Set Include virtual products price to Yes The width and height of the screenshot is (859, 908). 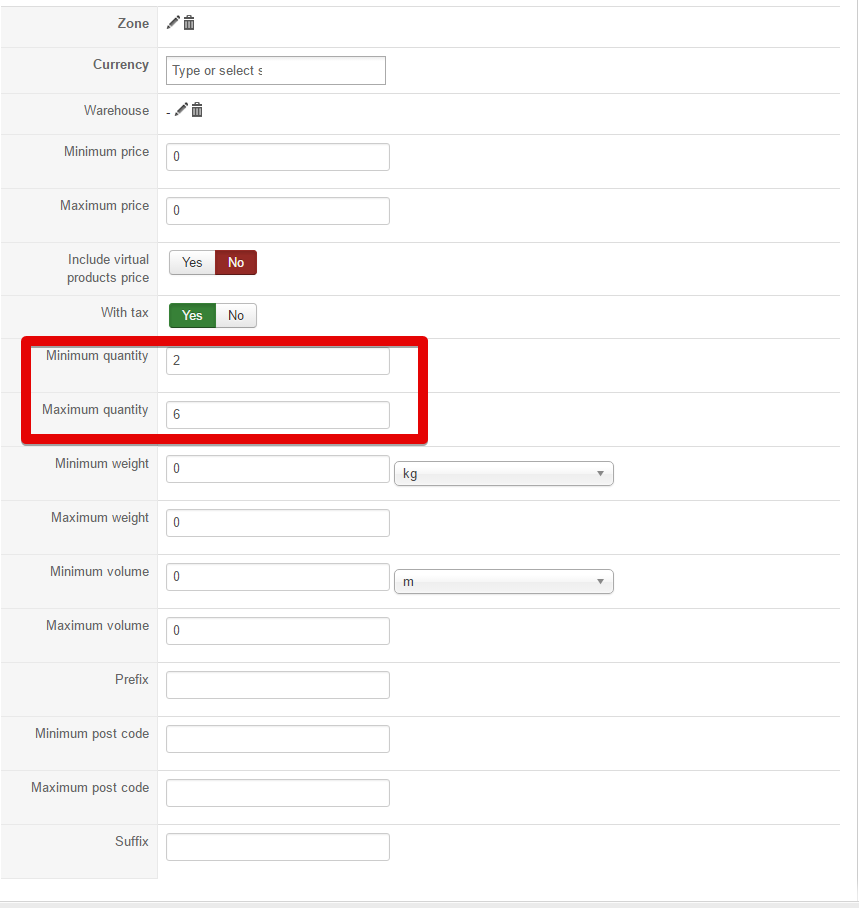pyautogui.click(x=192, y=262)
